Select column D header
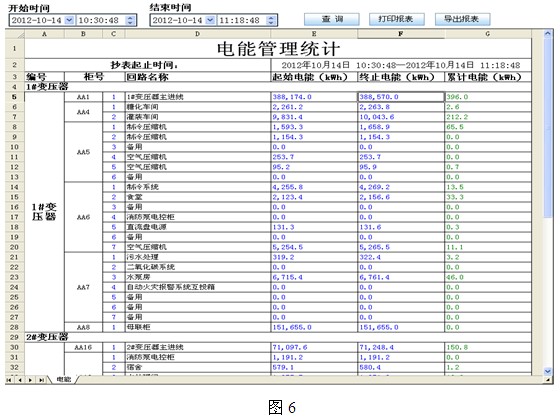 click(198, 34)
